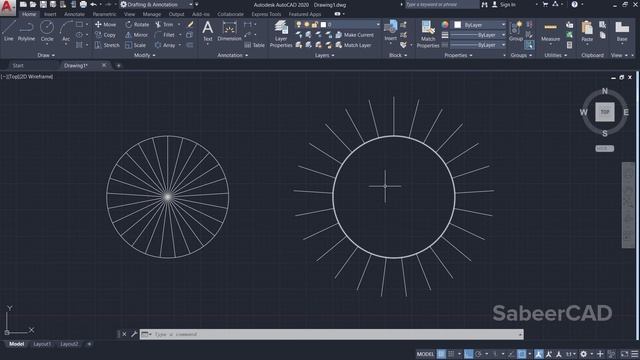Viewport: 640px width, 360px height.
Task: Click the Erase tool icon
Action: 190,24
